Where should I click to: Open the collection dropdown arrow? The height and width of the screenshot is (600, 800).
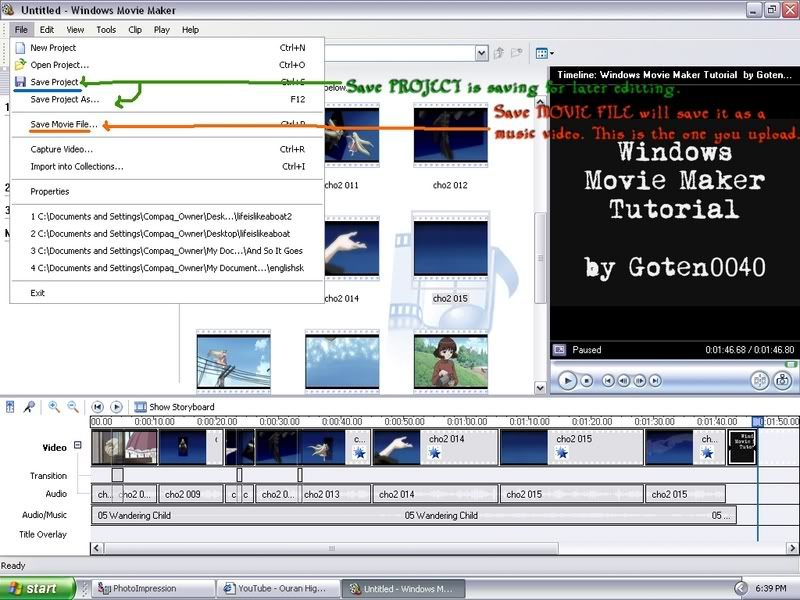click(x=481, y=53)
